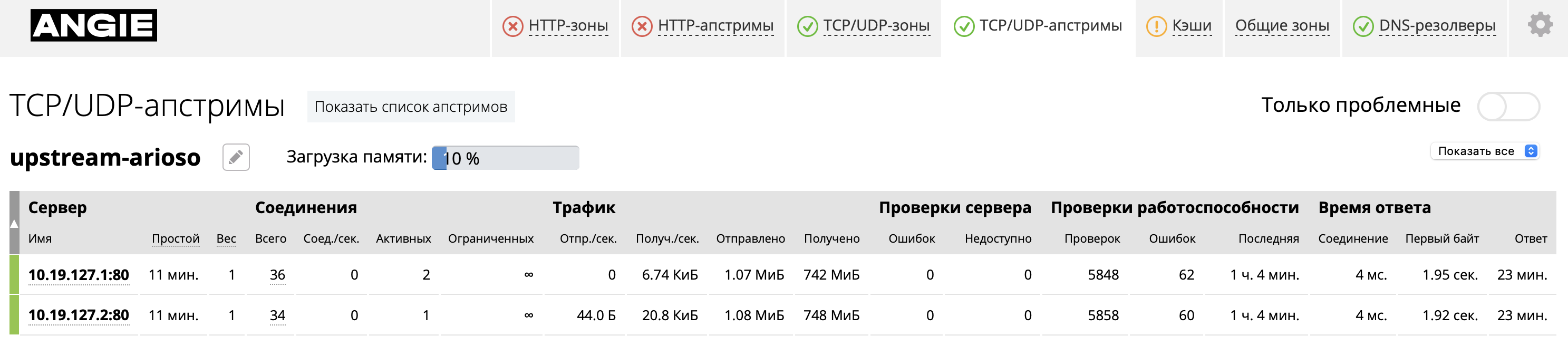Click the server table sort arrow
This screenshot has height=364, width=1568.
pyautogui.click(x=14, y=223)
